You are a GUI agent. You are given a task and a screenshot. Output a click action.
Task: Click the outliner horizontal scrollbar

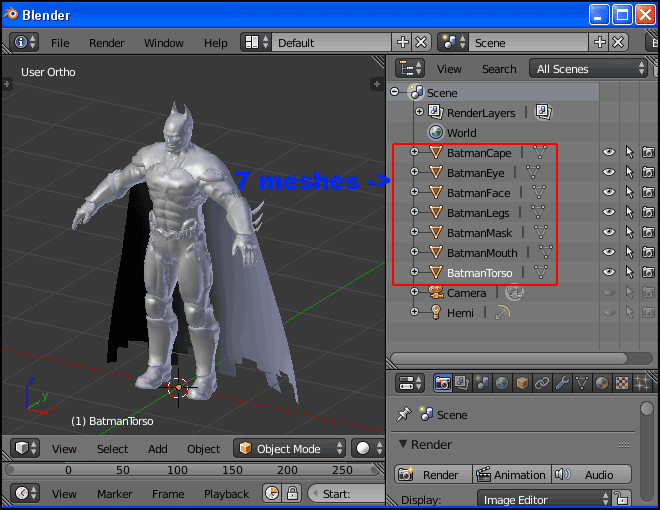tap(508, 358)
